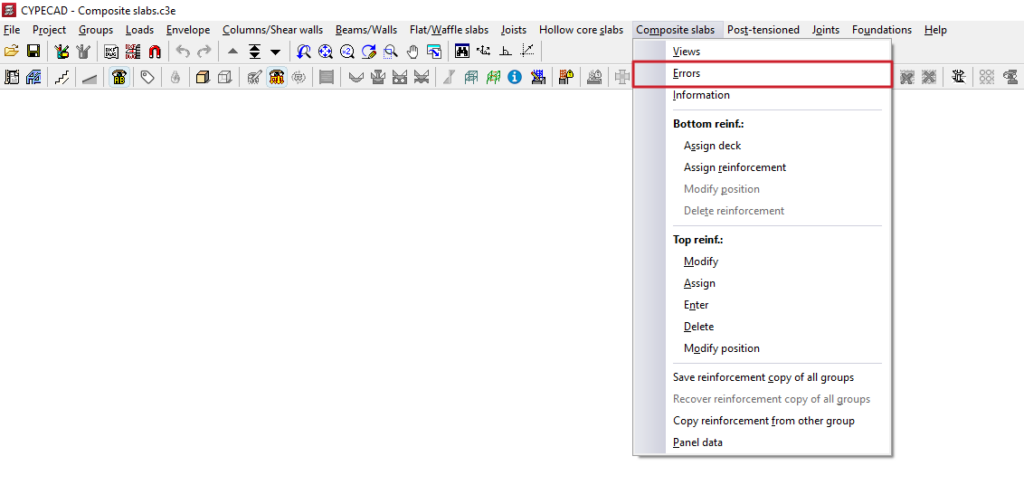
Task: Click the black beam section icon near toolbar end
Action: (x=959, y=78)
